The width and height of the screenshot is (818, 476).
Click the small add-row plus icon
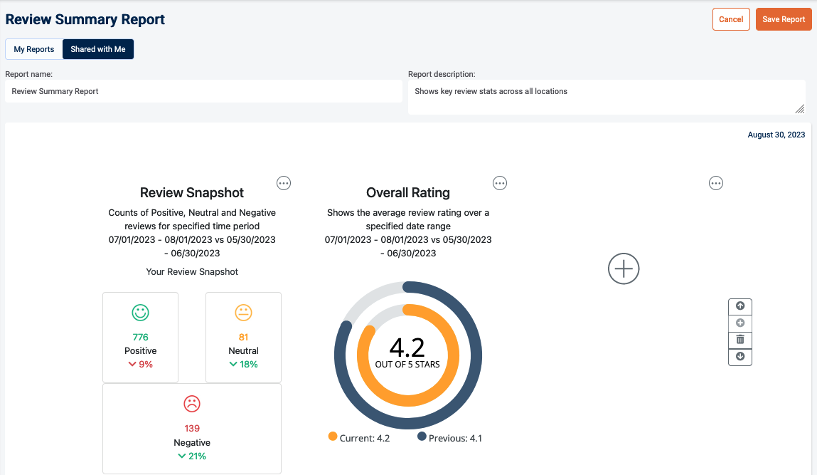740,323
